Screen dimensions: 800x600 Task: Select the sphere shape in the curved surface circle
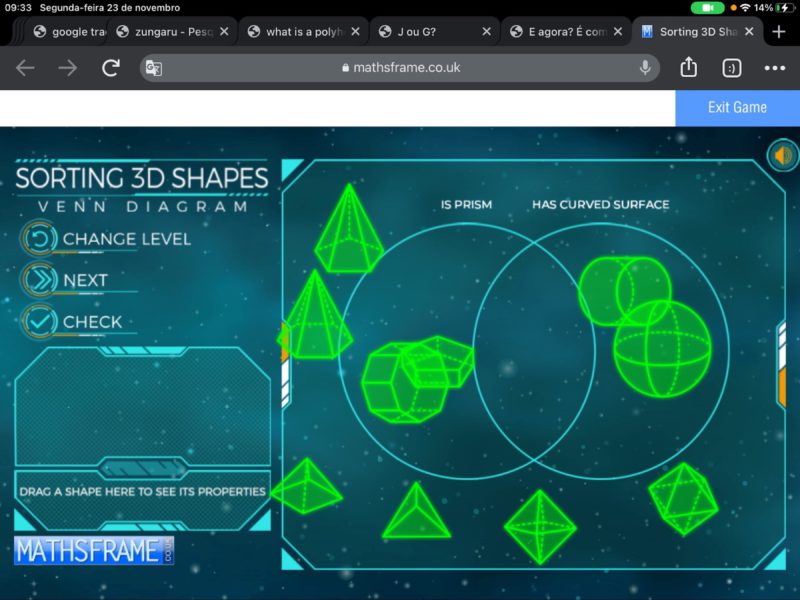pyautogui.click(x=662, y=346)
